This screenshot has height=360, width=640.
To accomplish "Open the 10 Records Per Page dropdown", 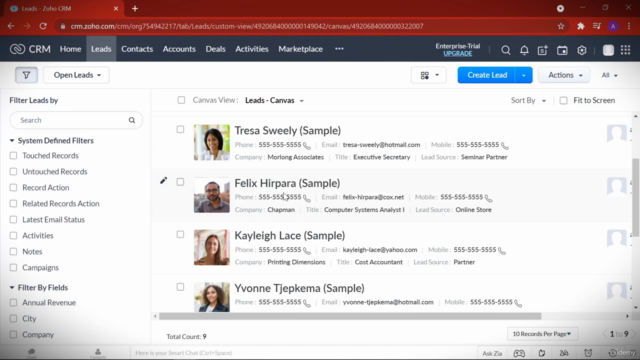I will [542, 334].
